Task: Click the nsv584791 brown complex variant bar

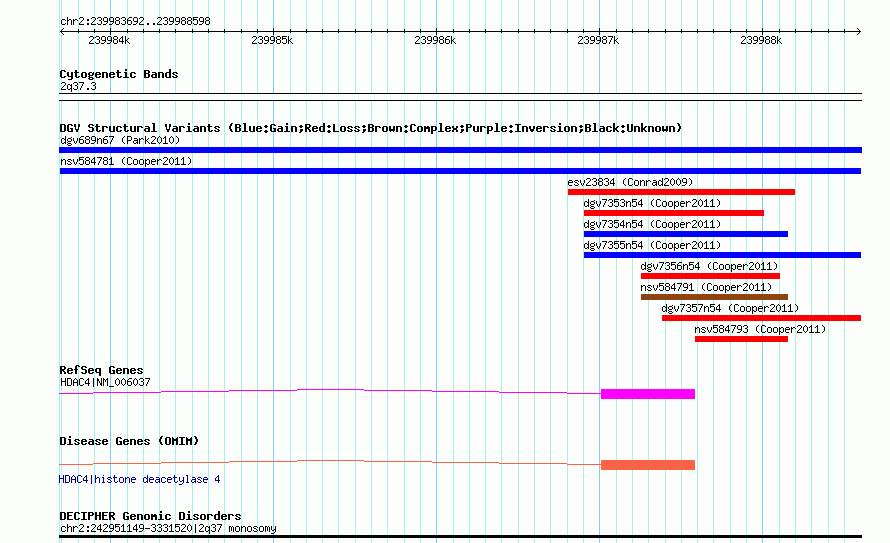Action: (x=714, y=297)
